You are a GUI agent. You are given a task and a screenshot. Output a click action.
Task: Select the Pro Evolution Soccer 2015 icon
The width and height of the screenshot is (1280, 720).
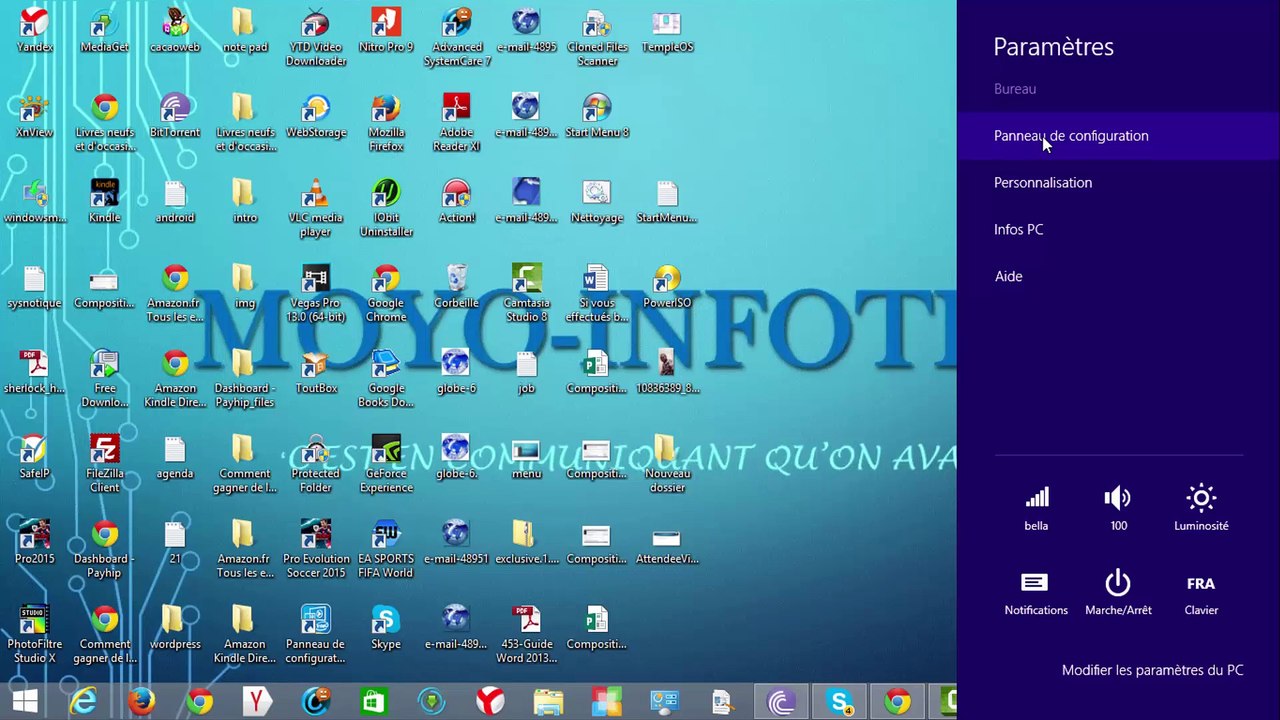[x=315, y=549]
